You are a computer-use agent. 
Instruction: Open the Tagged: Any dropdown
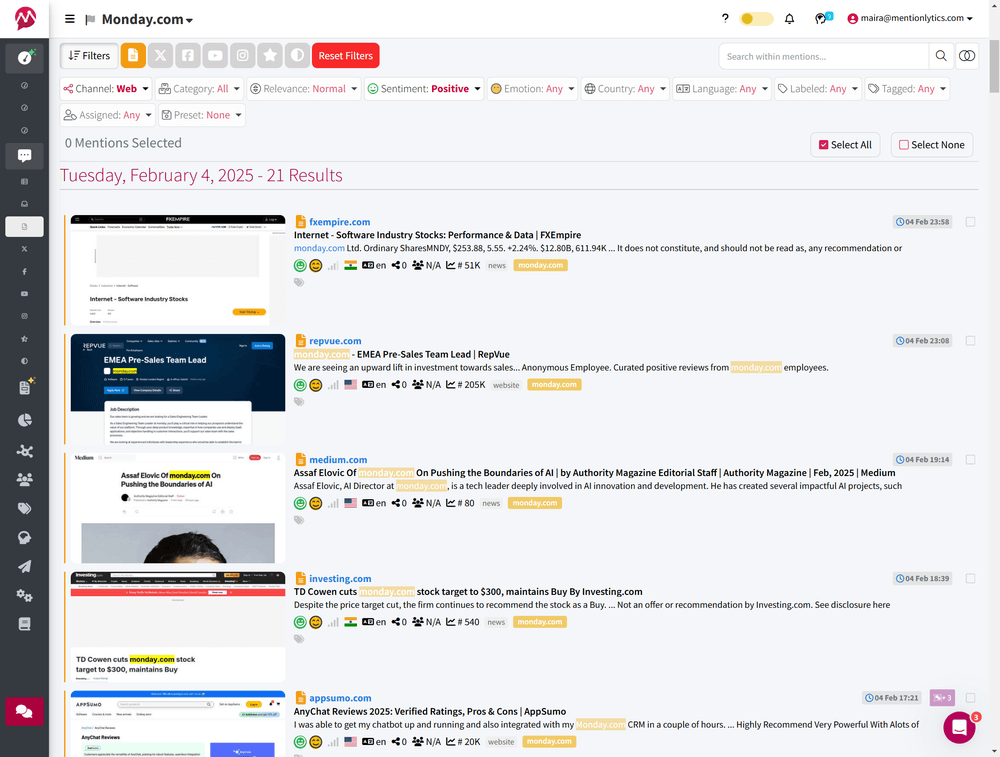coord(907,89)
